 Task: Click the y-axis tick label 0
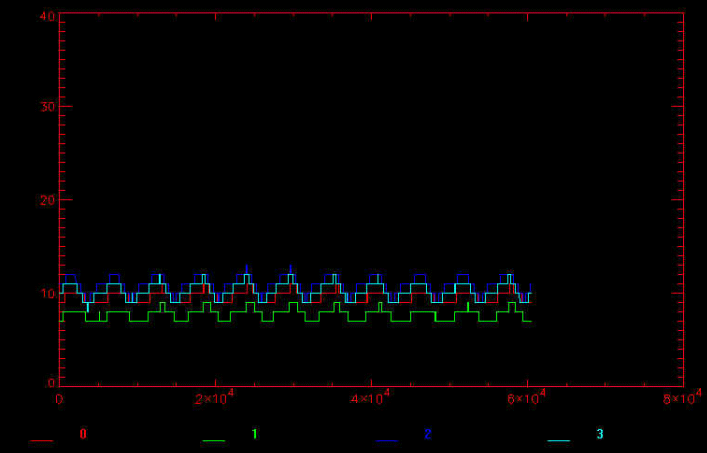(51, 382)
